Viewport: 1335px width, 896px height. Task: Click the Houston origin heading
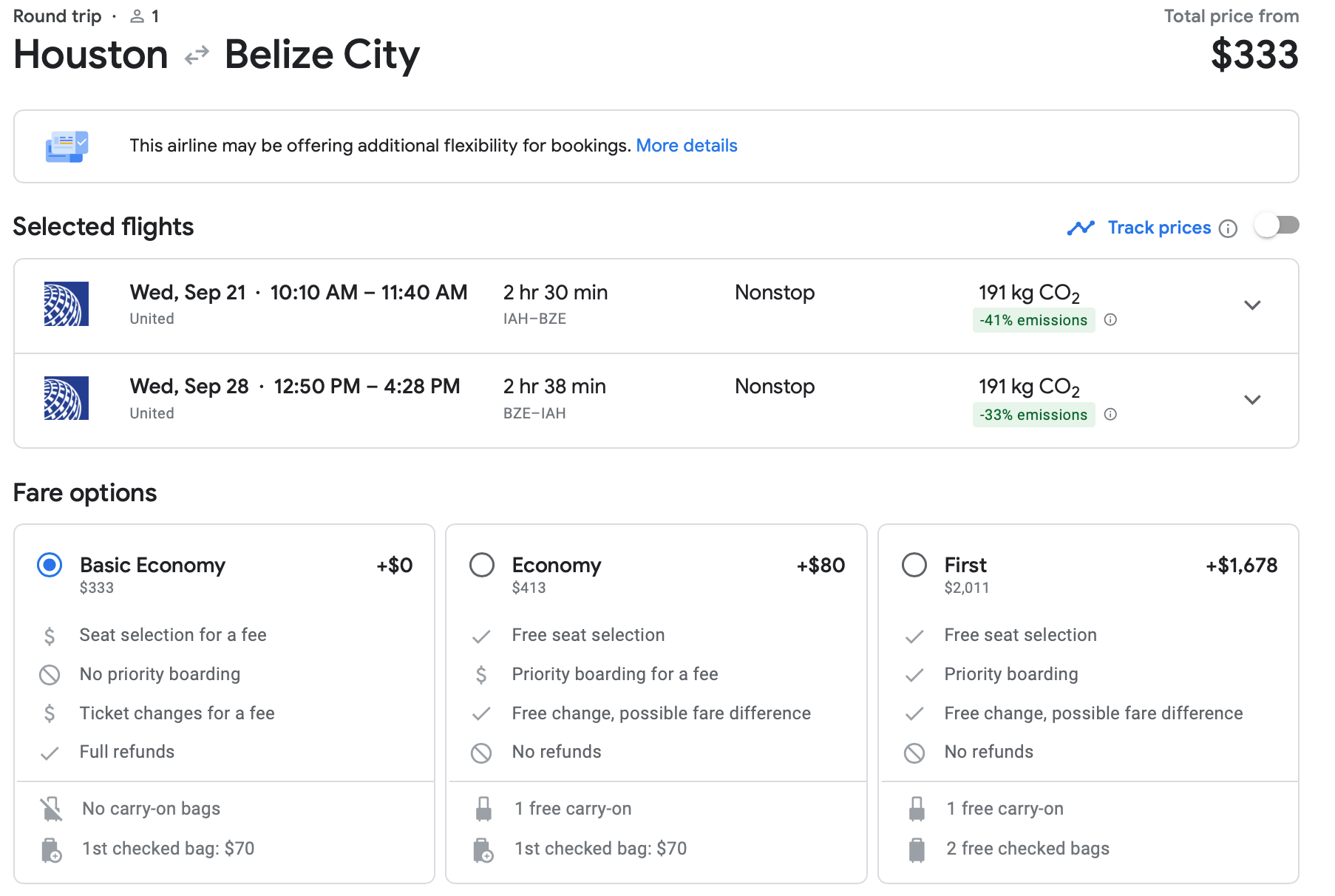(x=91, y=55)
